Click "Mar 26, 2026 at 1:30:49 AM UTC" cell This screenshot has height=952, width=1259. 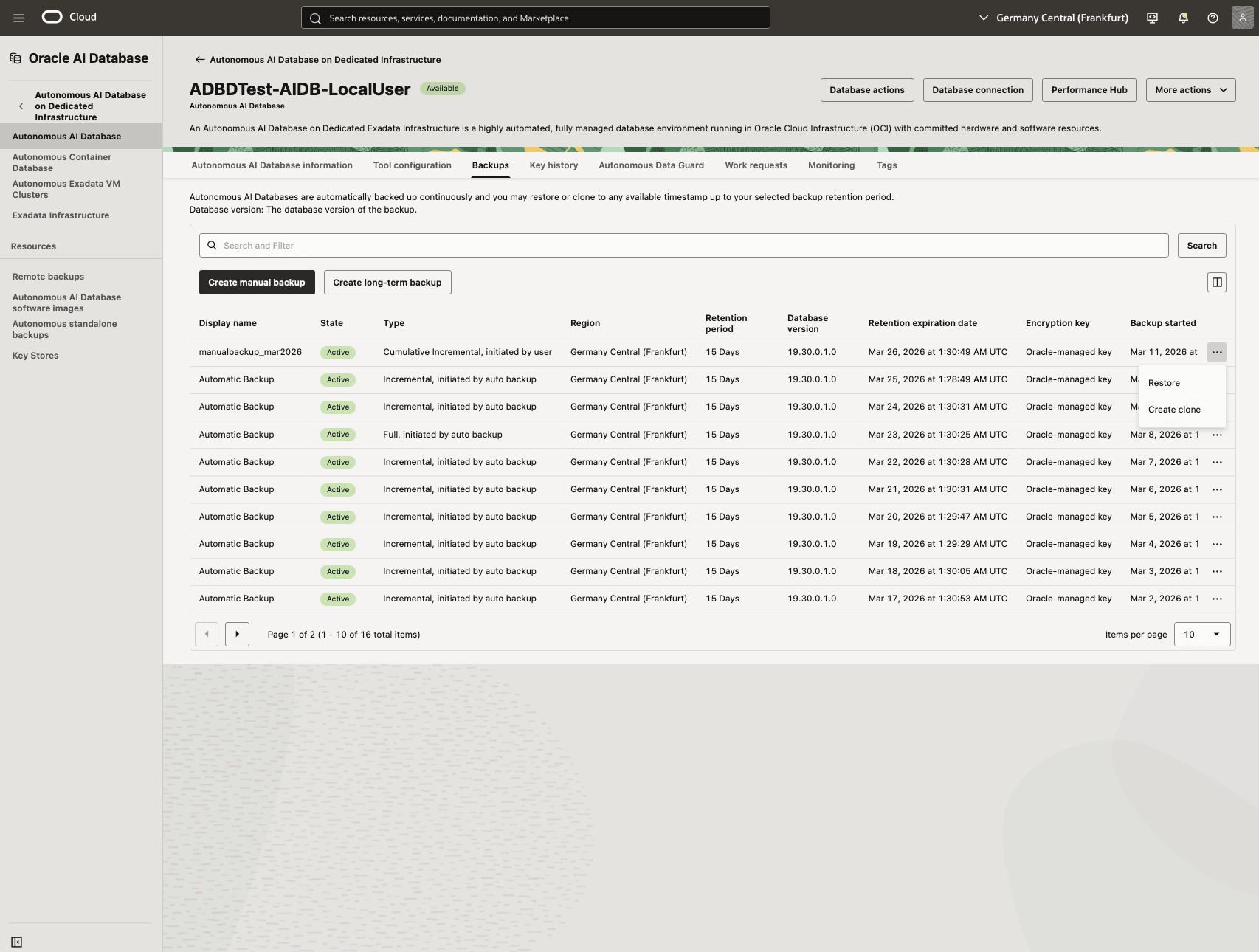tap(937, 352)
